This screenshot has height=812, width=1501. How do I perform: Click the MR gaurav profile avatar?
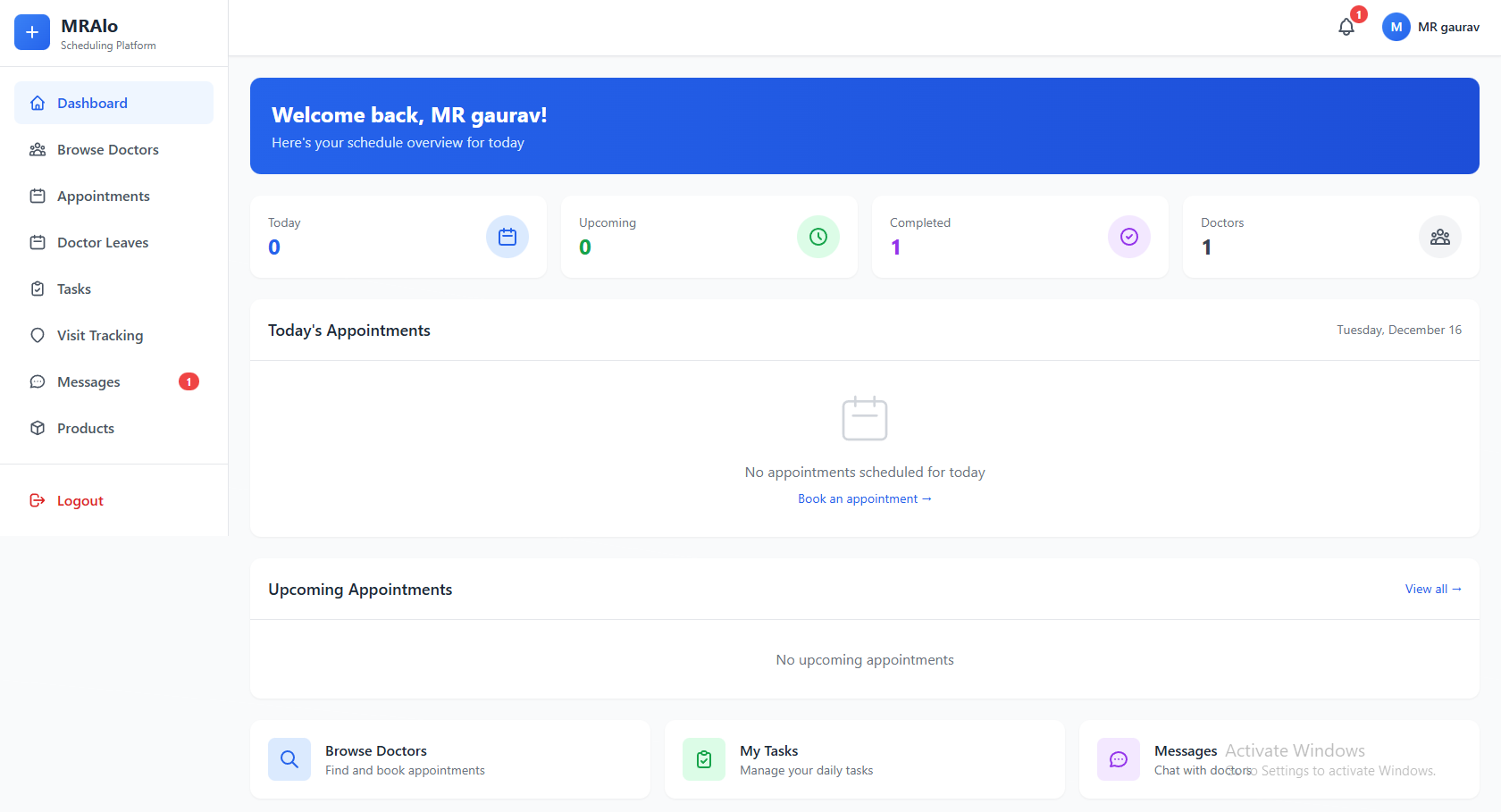[1396, 27]
